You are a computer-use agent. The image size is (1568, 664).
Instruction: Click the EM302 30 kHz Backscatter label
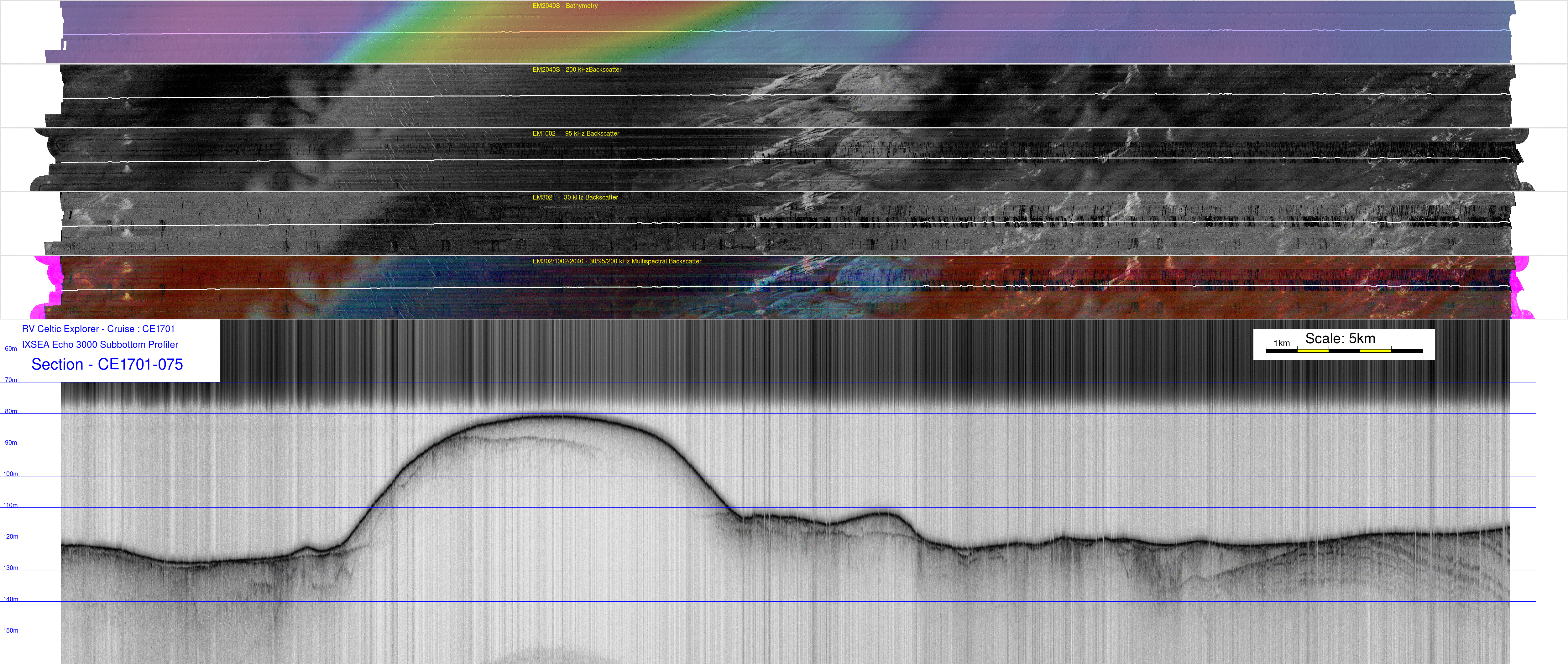tap(575, 197)
